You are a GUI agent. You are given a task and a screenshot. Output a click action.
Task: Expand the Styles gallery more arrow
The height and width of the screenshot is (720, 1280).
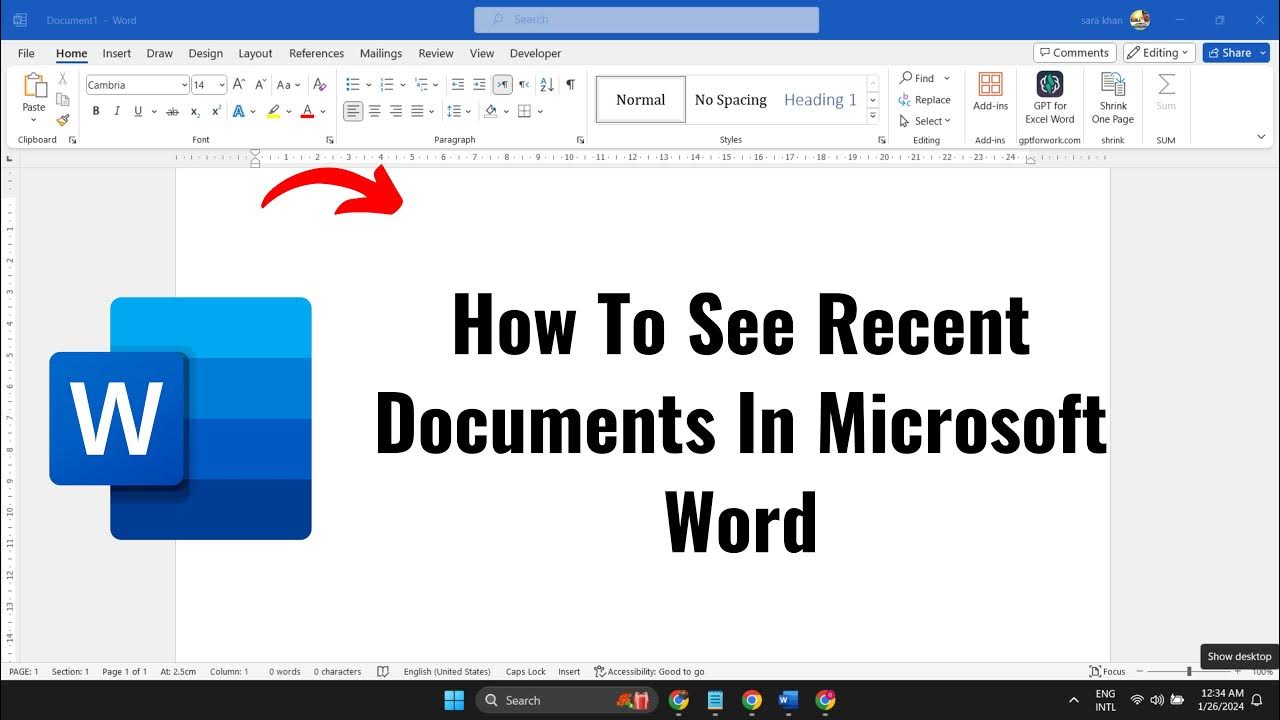[873, 117]
